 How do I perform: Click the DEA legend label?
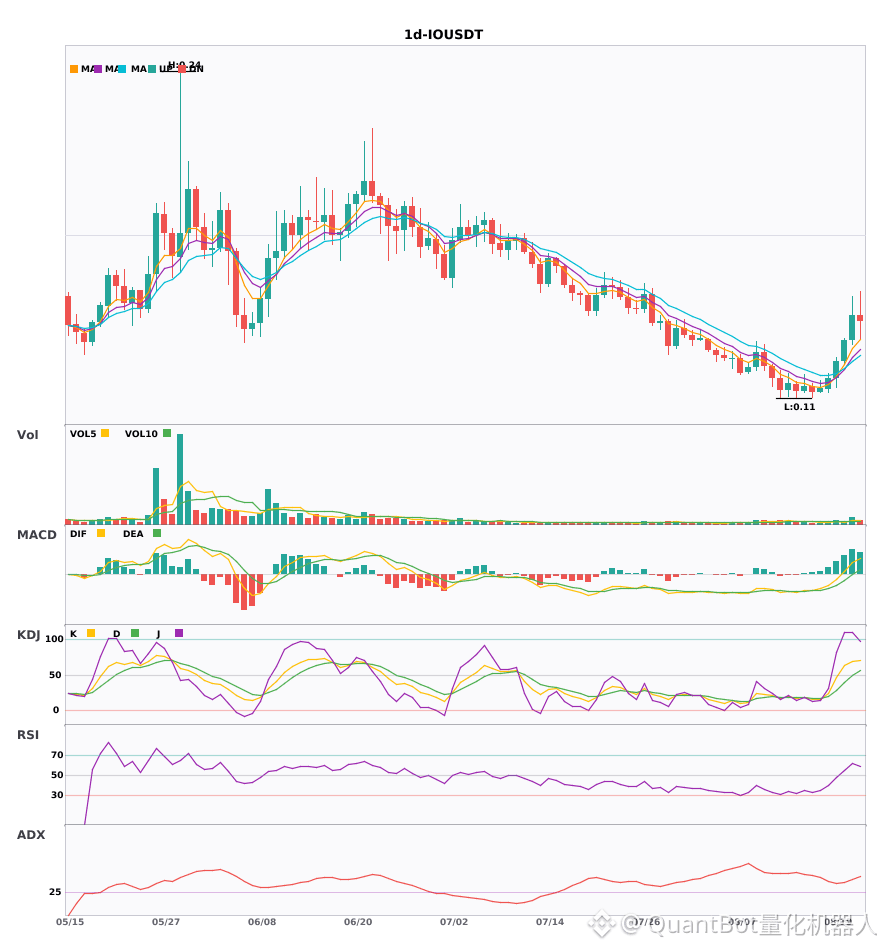coord(133,534)
